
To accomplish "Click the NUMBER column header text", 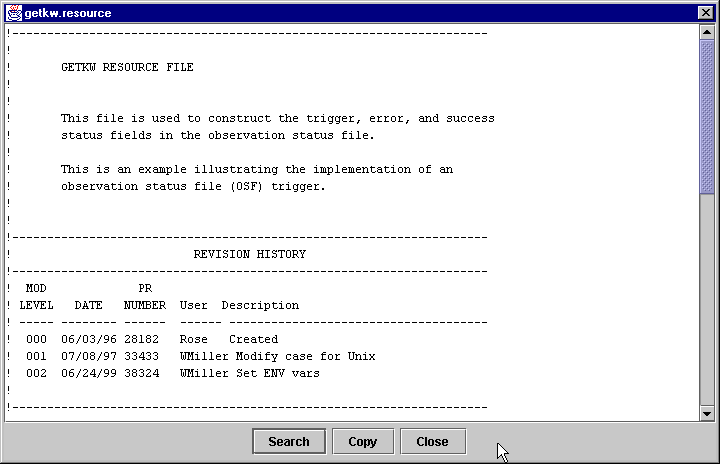I will 145,305.
